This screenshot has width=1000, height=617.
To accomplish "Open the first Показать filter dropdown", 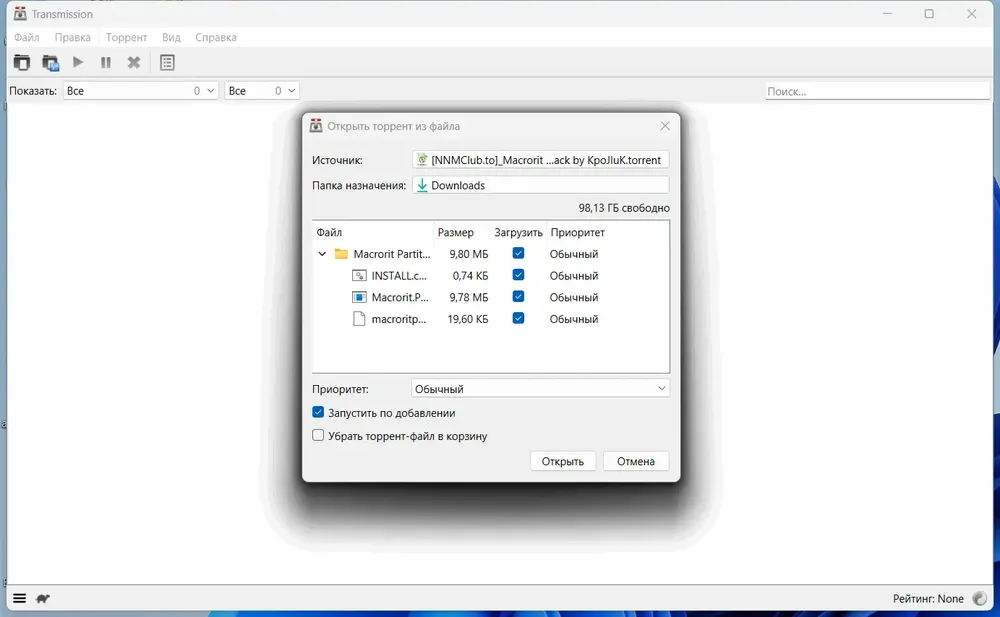I will click(x=140, y=91).
